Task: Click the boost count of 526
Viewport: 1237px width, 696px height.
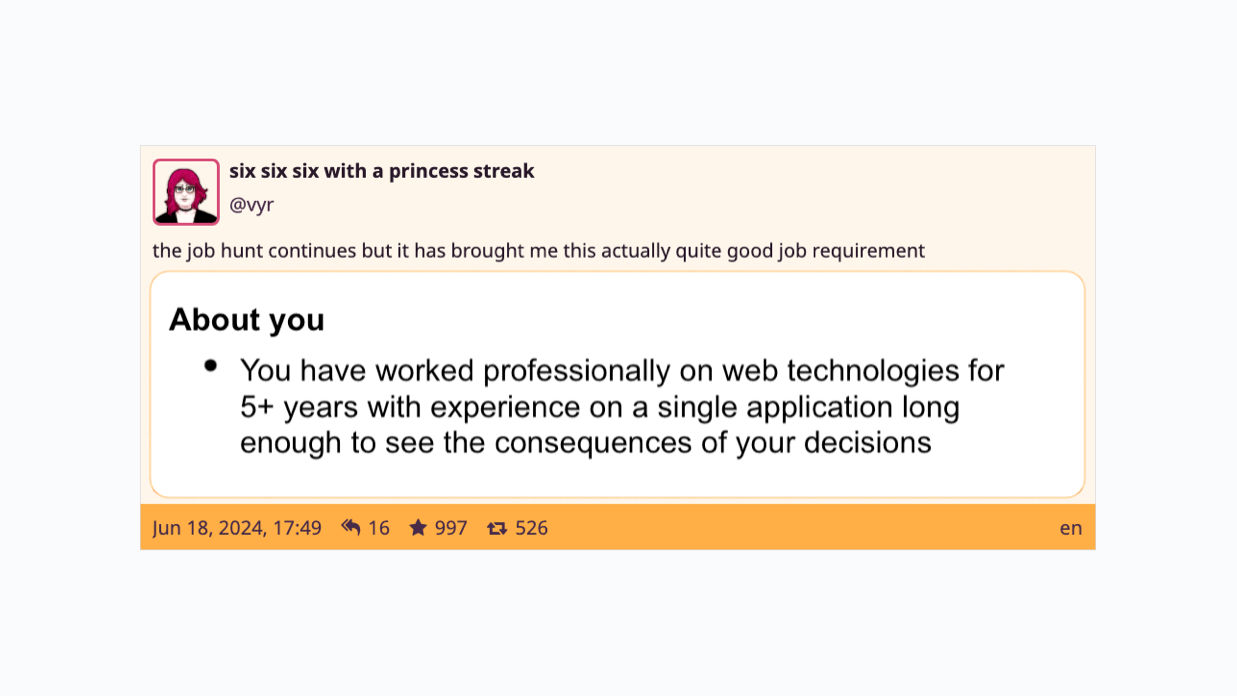Action: 531,527
